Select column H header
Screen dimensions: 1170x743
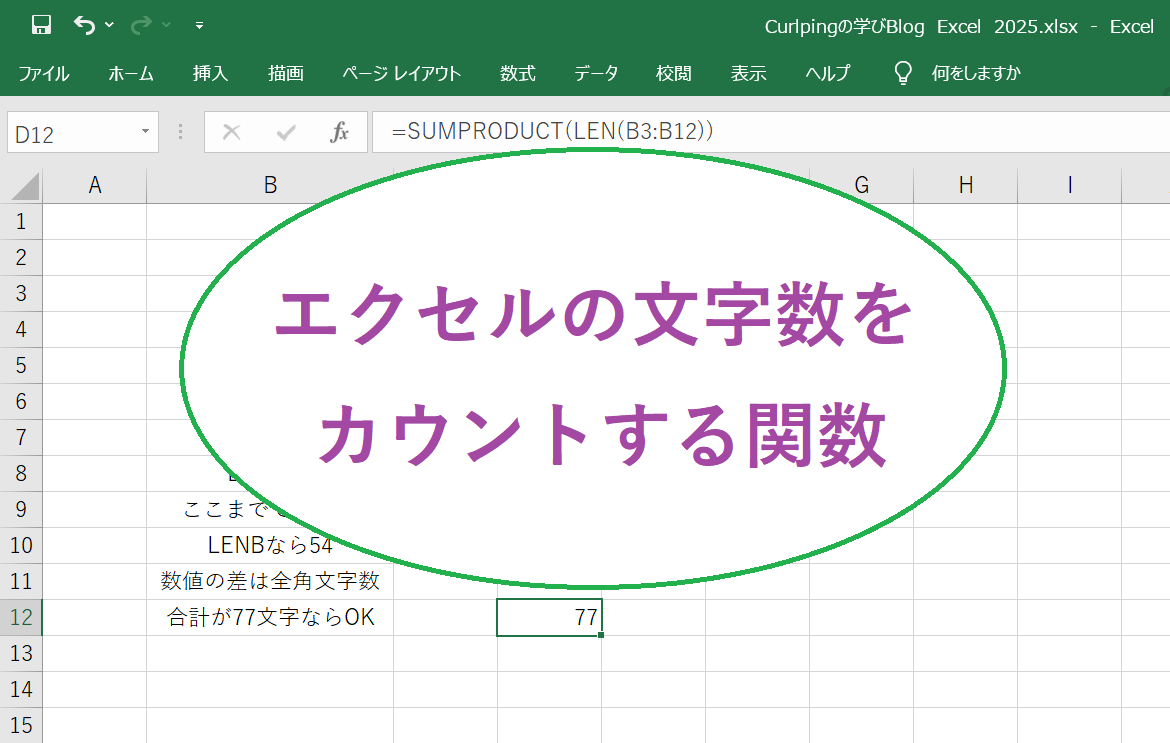click(965, 185)
